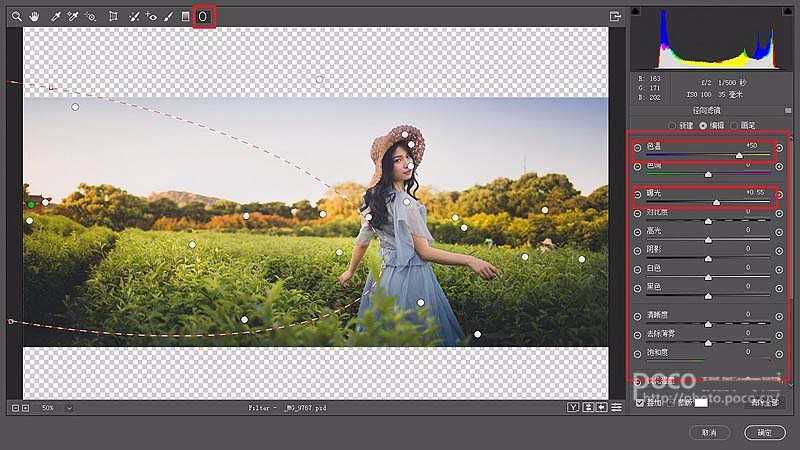Toggle the 叠加 overlay checkbox
This screenshot has width=800, height=450.
[x=640, y=402]
